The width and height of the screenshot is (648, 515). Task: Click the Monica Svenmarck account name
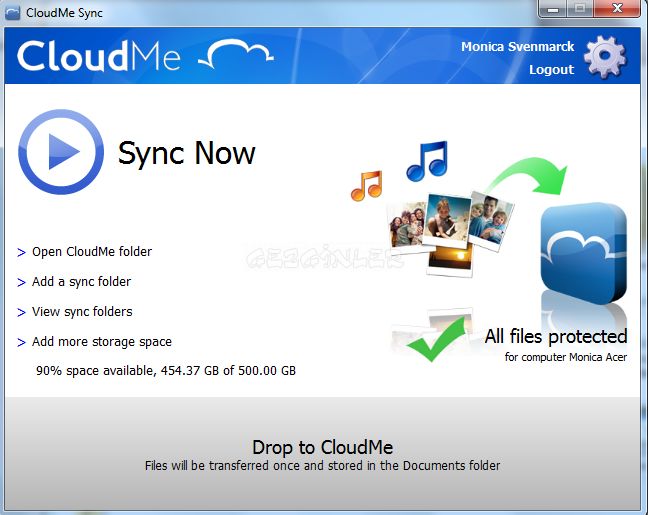click(517, 47)
